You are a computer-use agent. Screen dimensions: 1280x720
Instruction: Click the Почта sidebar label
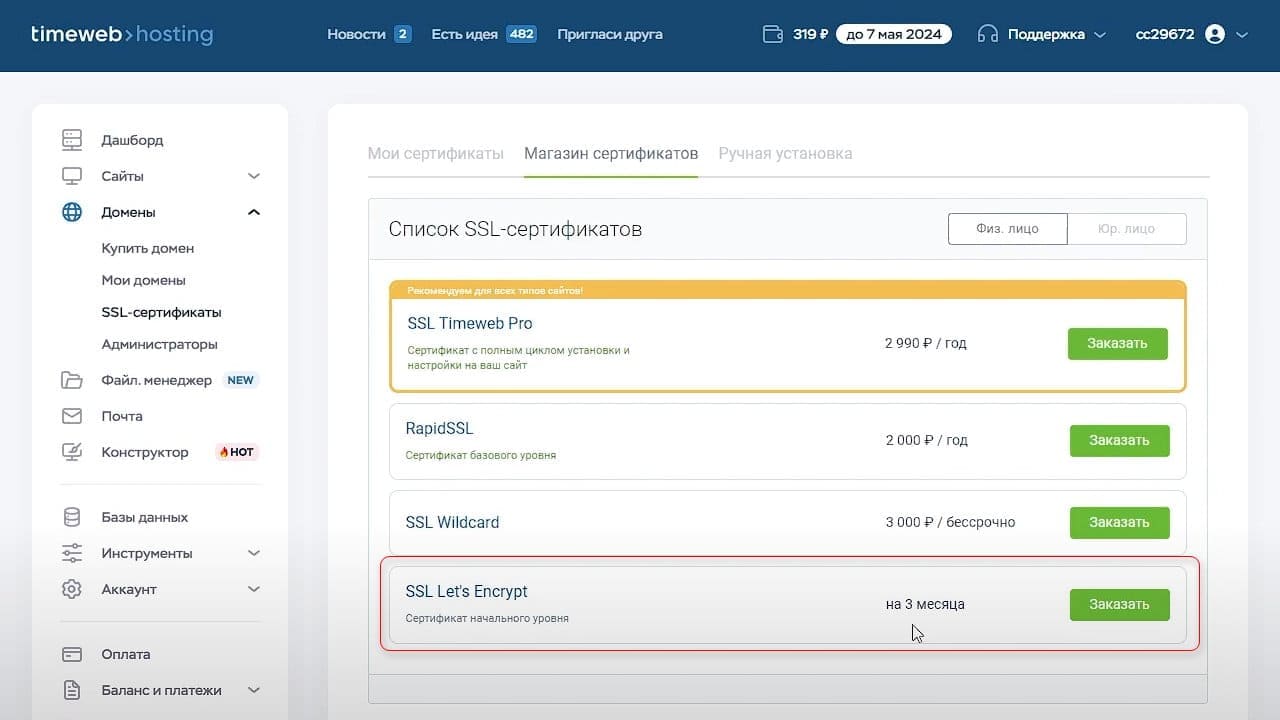click(122, 416)
